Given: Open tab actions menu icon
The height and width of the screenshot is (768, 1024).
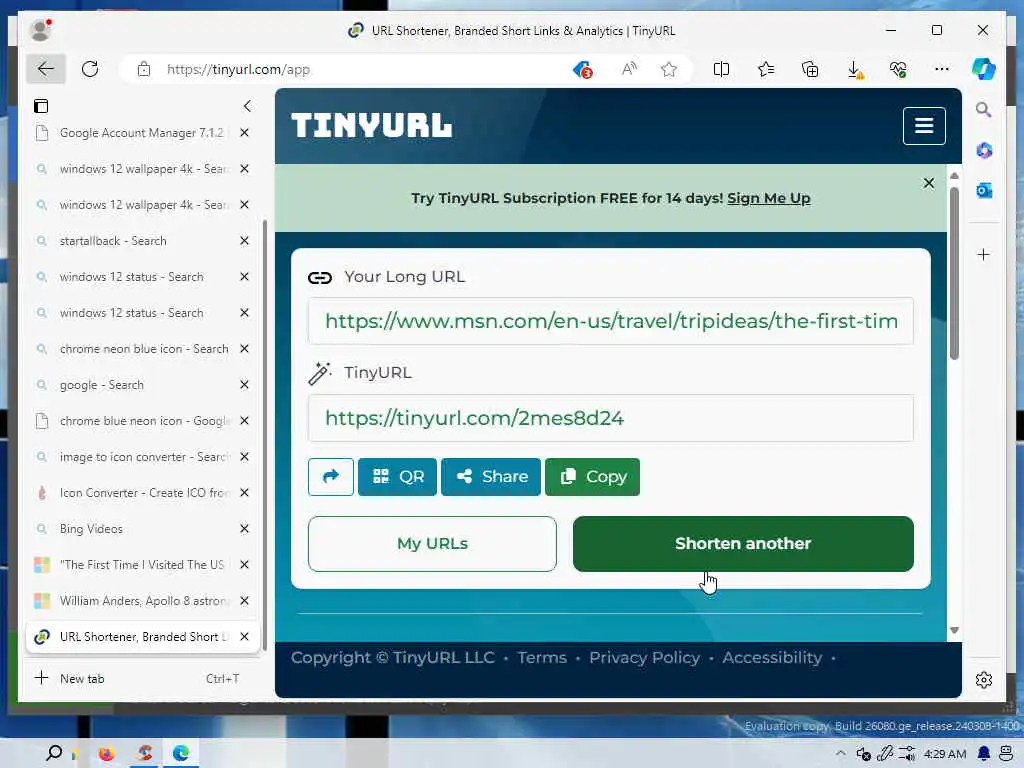Looking at the screenshot, I should coord(41,106).
